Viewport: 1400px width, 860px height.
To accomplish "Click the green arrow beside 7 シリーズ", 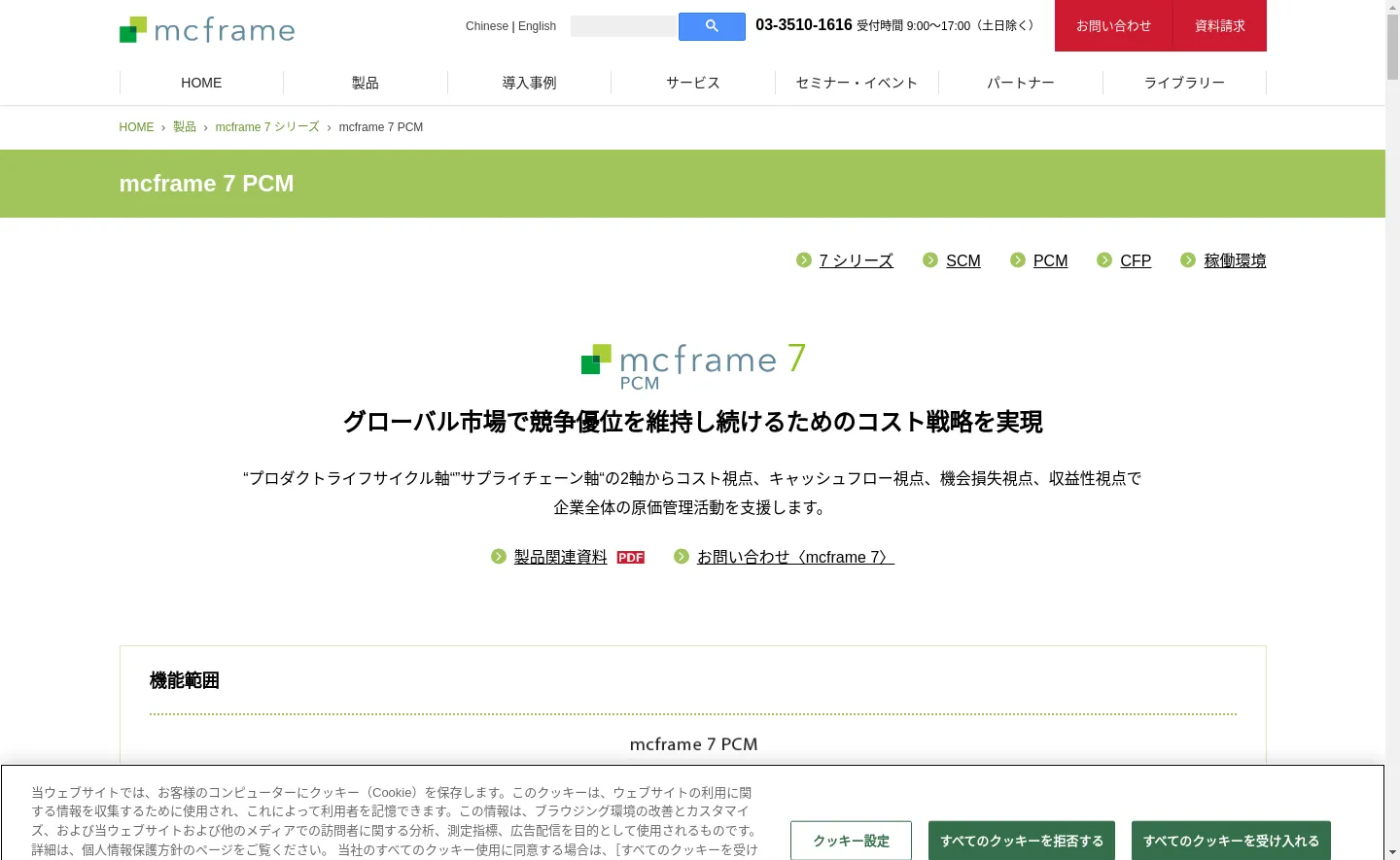I will (x=804, y=259).
